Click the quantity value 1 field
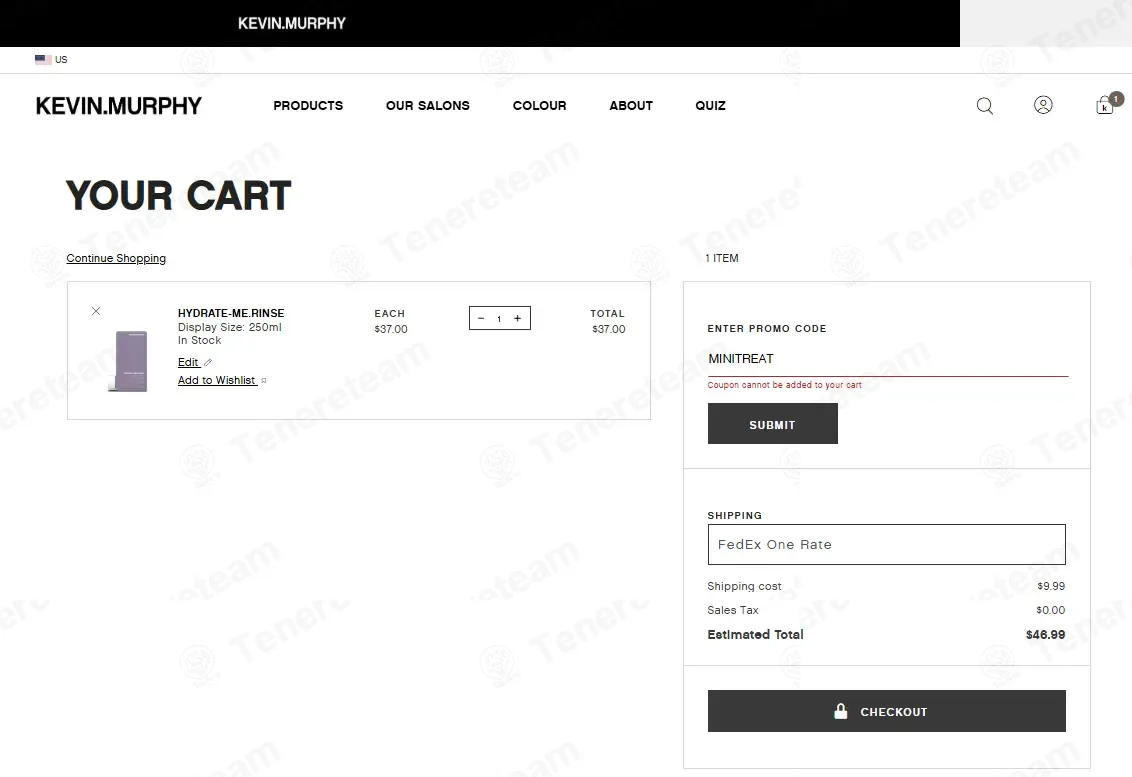 click(499, 318)
